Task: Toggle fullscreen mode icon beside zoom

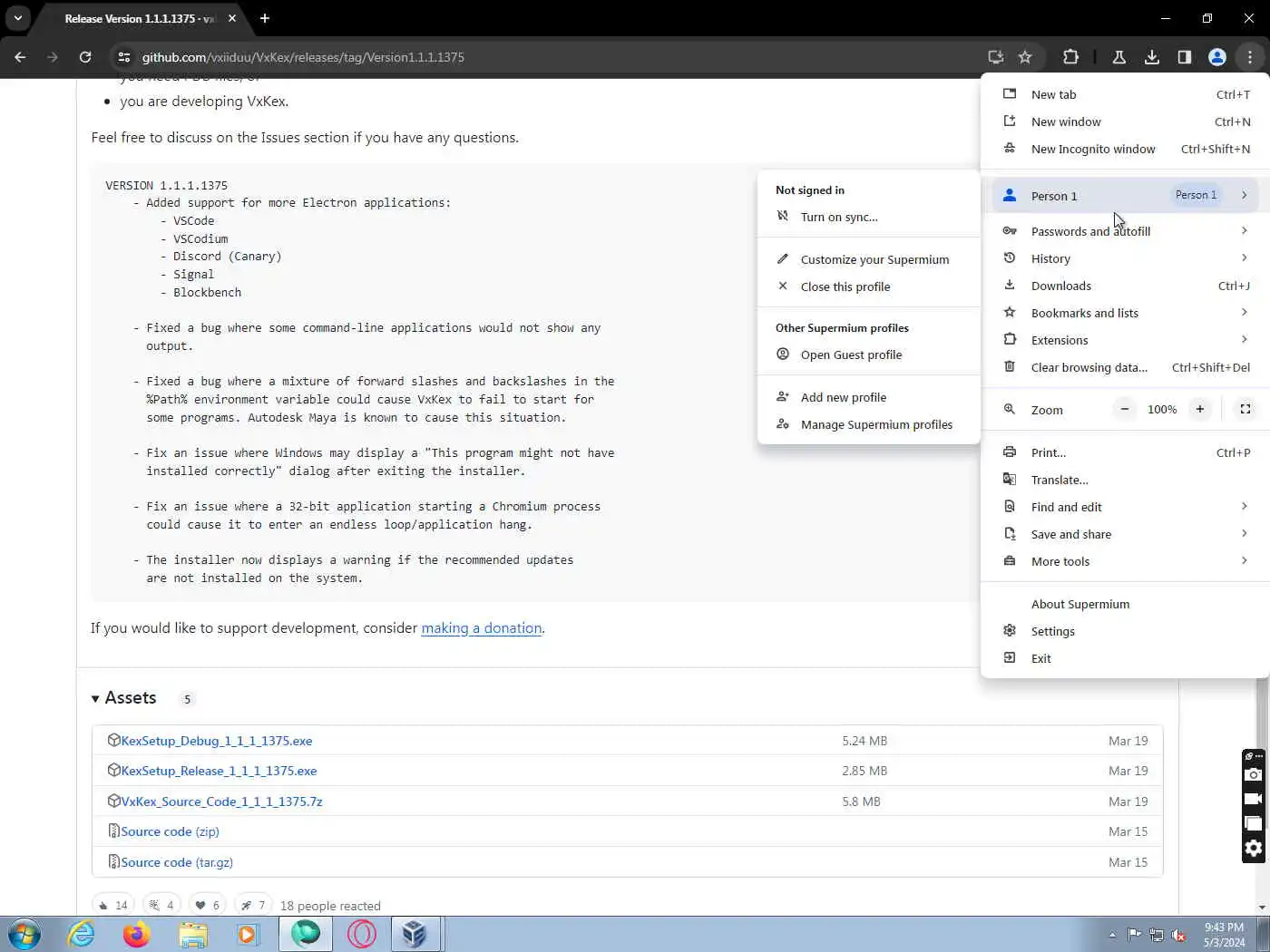Action: point(1246,410)
